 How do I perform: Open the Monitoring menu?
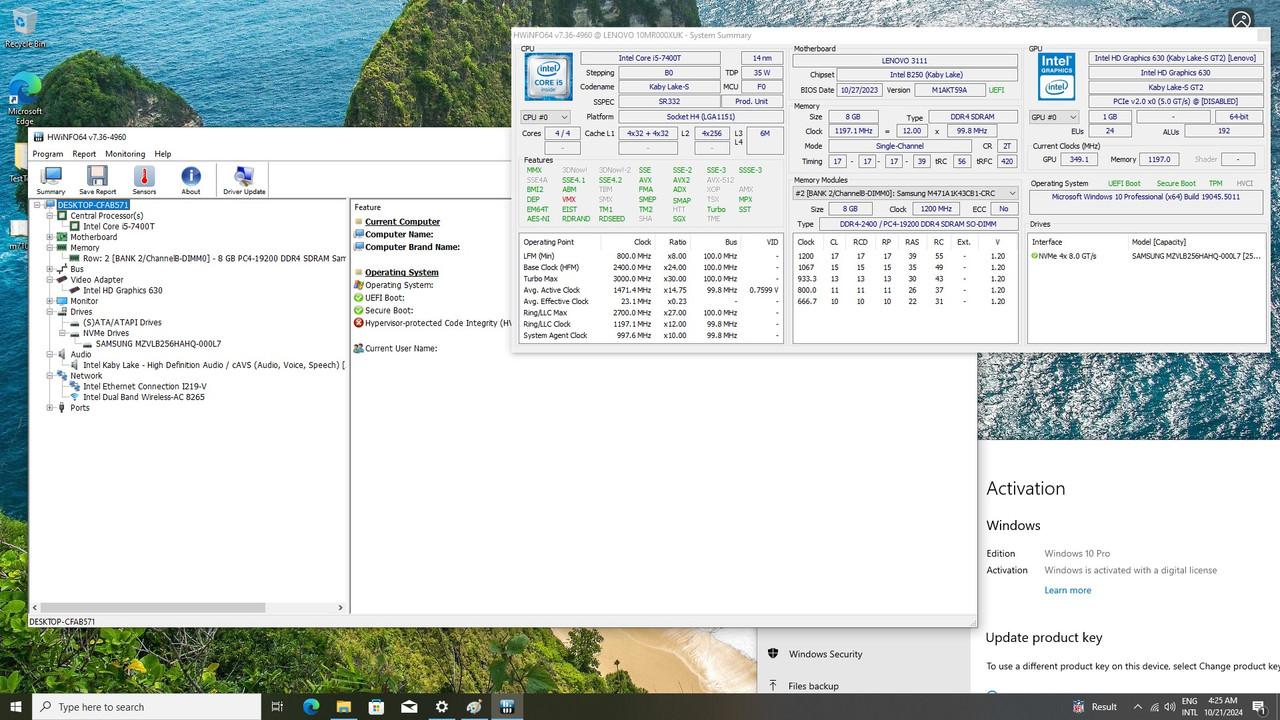coord(125,154)
